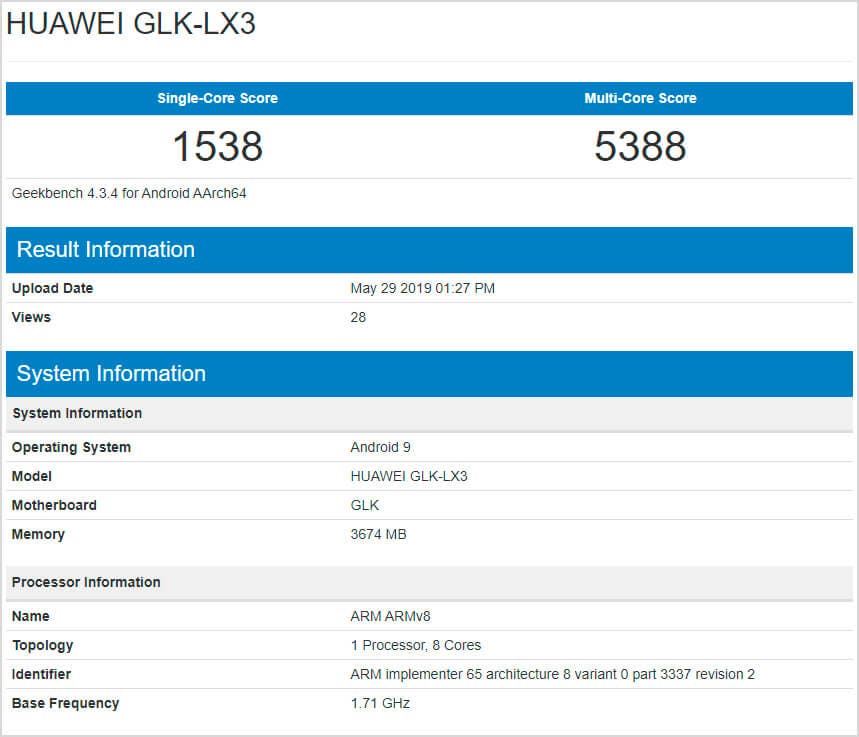The width and height of the screenshot is (859, 737).
Task: Click the single-core score value 1538
Action: [217, 146]
